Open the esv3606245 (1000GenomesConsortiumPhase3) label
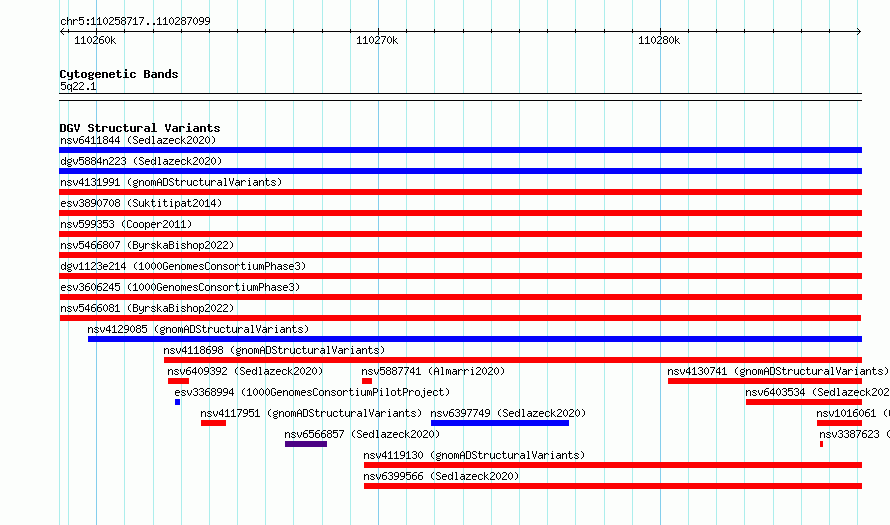The width and height of the screenshot is (890, 525). click(180, 287)
